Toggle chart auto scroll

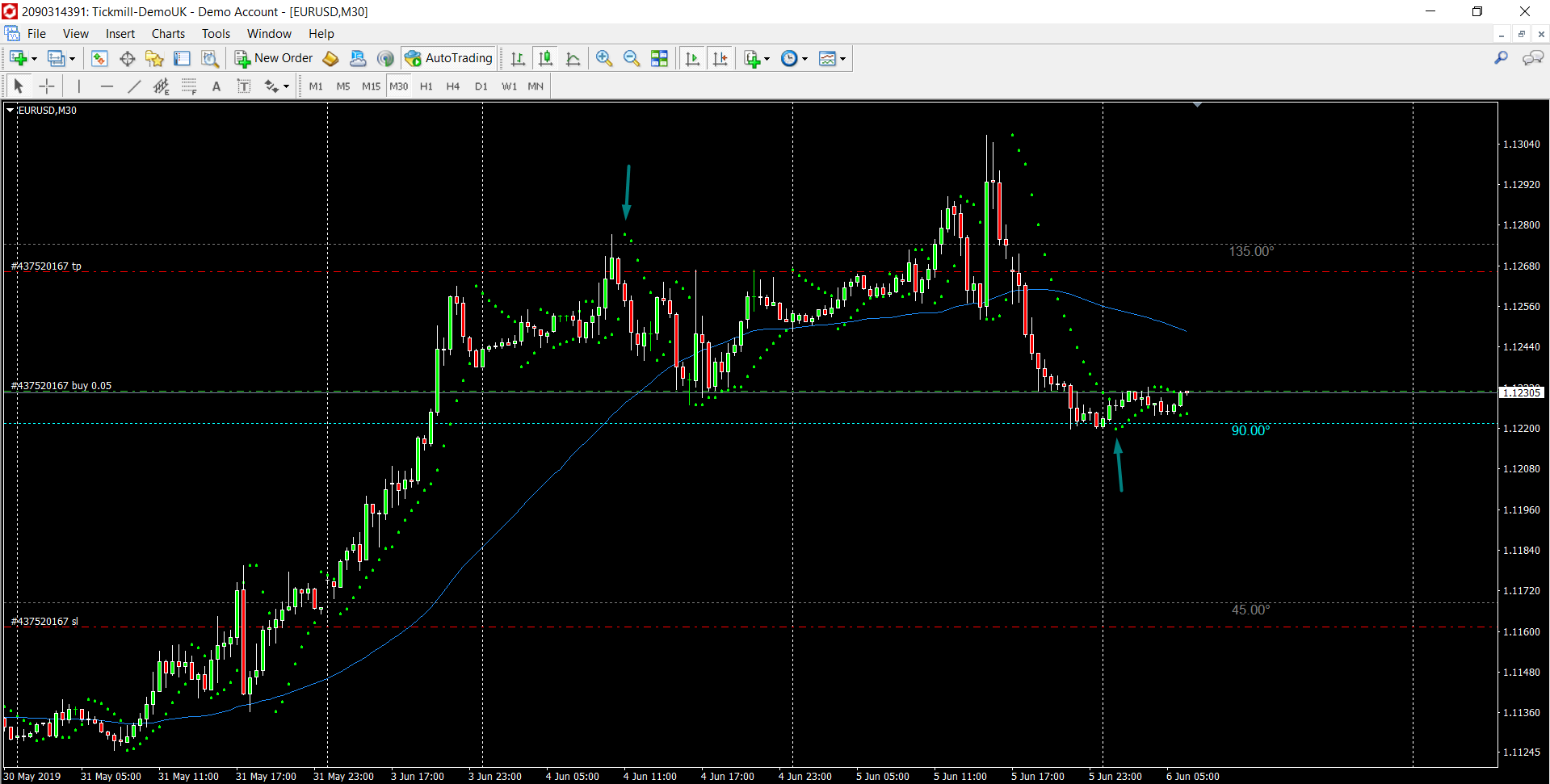pos(692,58)
